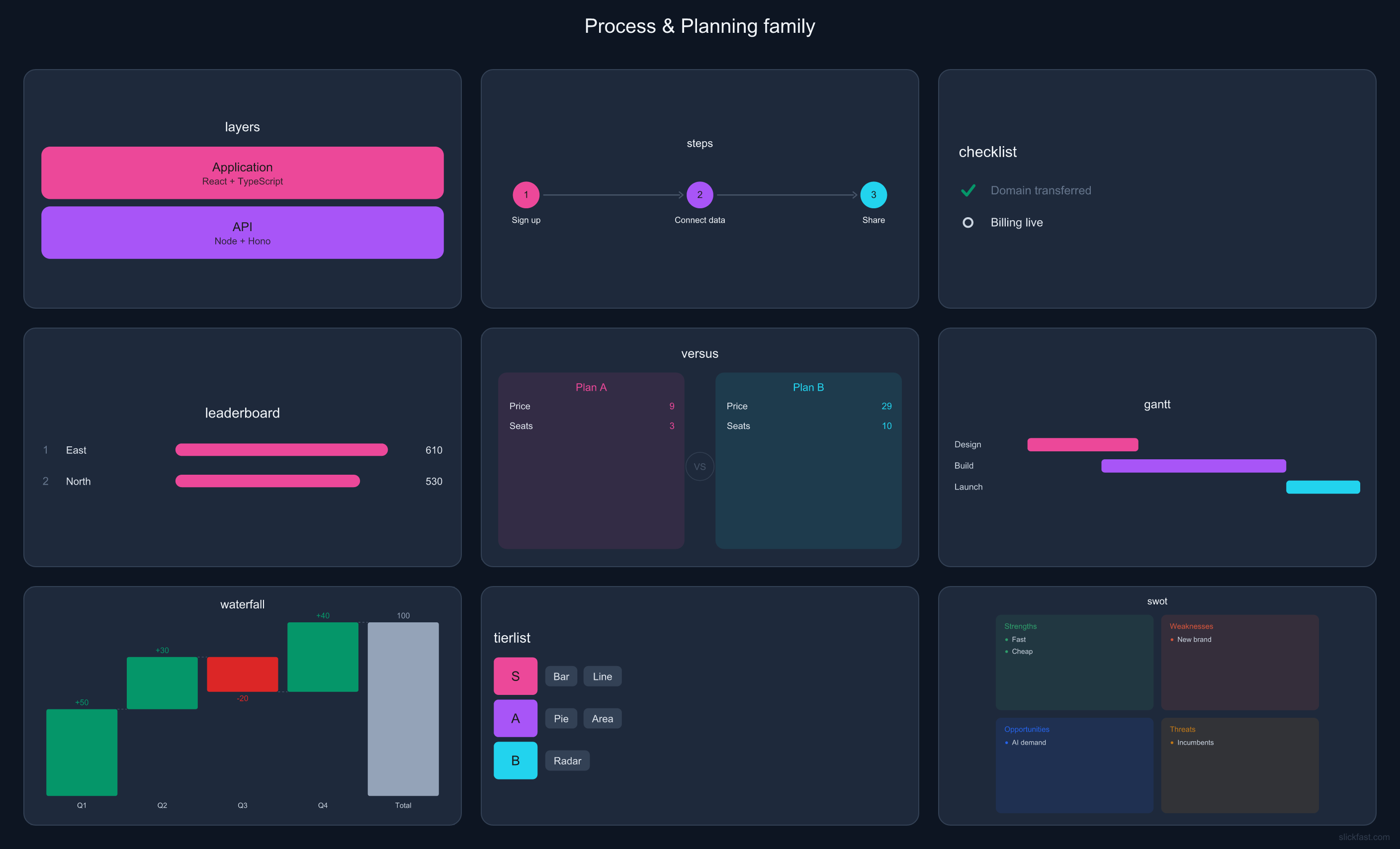Click the Total axis label in waterfall
Screen dimensions: 1400x849
pos(403,805)
